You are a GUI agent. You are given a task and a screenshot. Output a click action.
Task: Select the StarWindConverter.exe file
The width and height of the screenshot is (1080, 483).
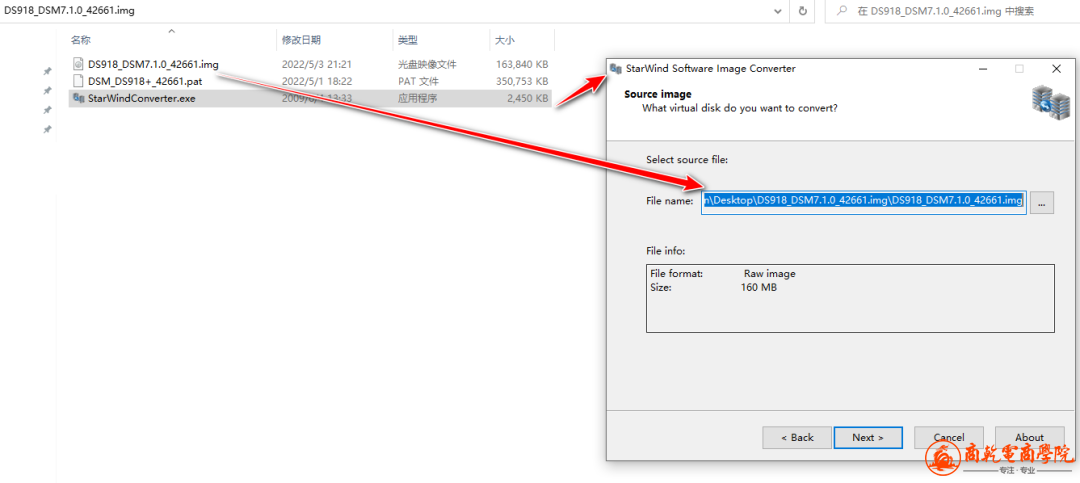(142, 99)
